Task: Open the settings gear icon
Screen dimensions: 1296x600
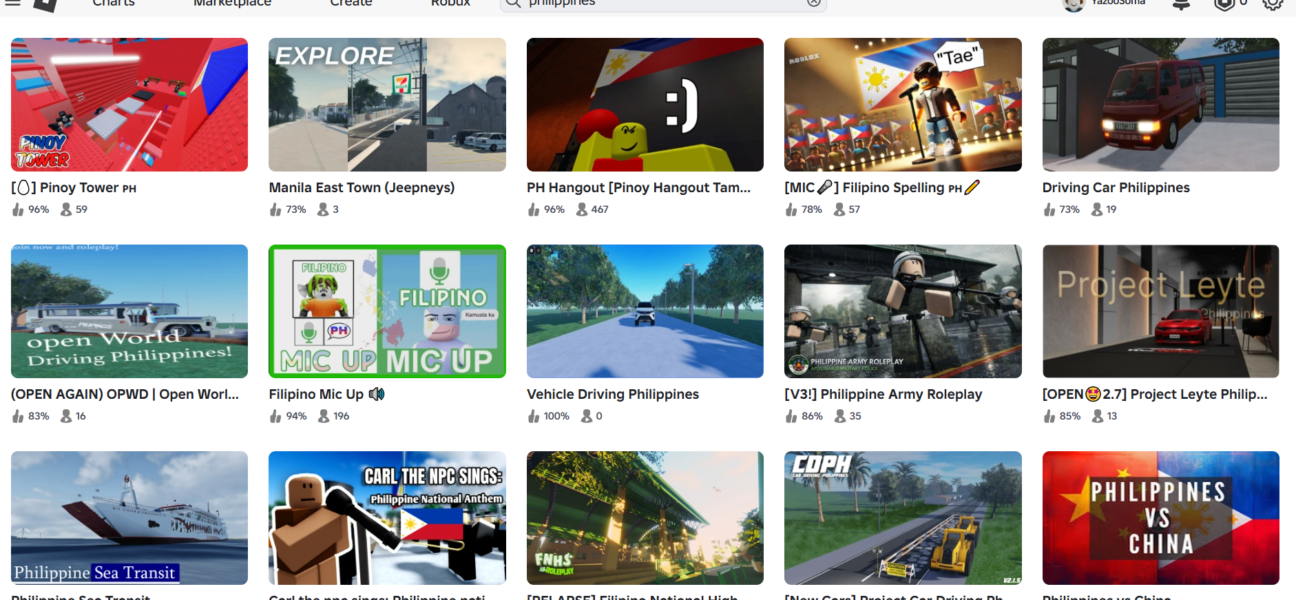Action: [x=1272, y=4]
